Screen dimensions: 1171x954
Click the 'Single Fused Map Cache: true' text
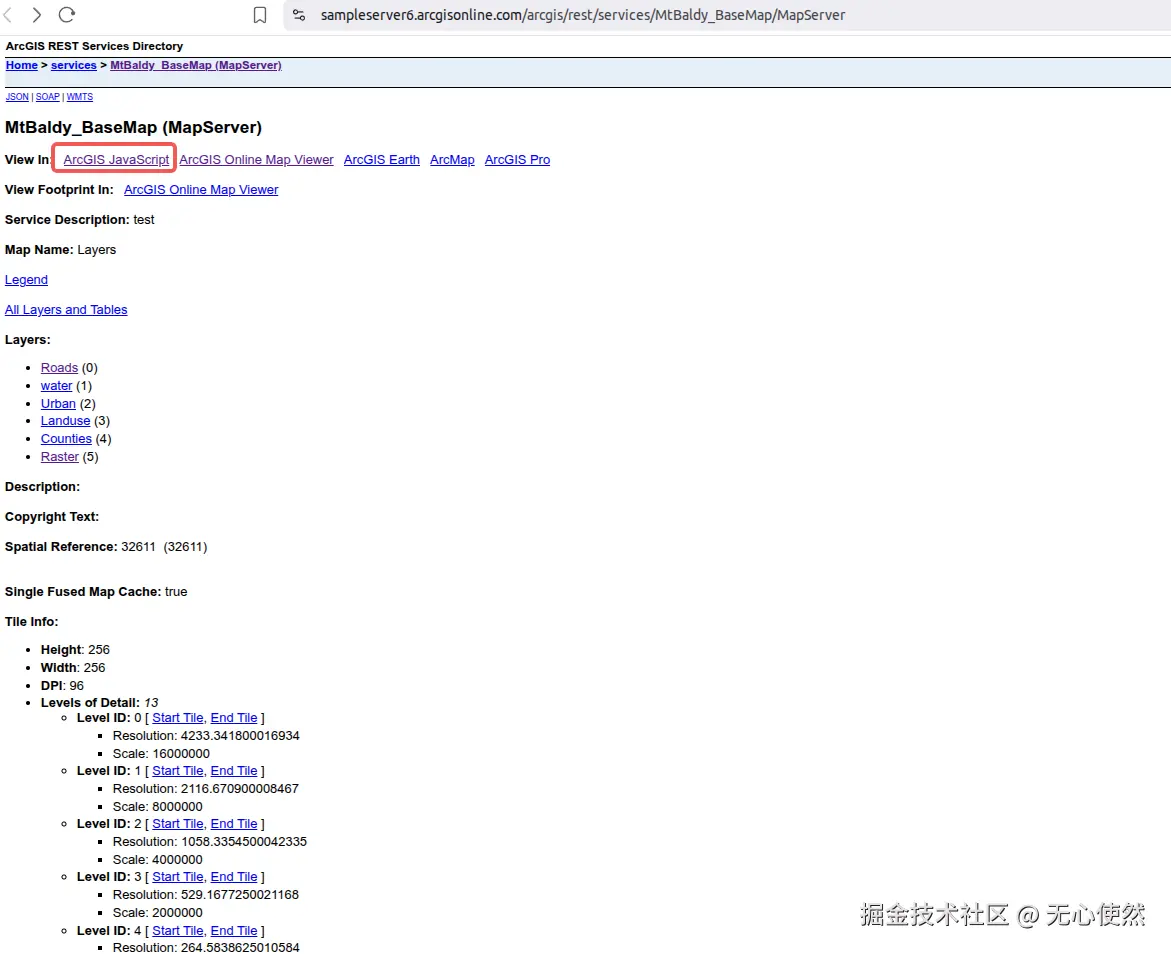[96, 591]
